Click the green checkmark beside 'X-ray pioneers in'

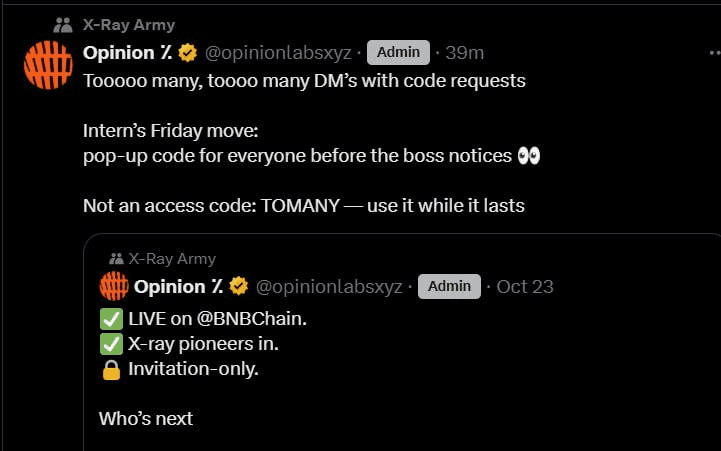click(111, 343)
